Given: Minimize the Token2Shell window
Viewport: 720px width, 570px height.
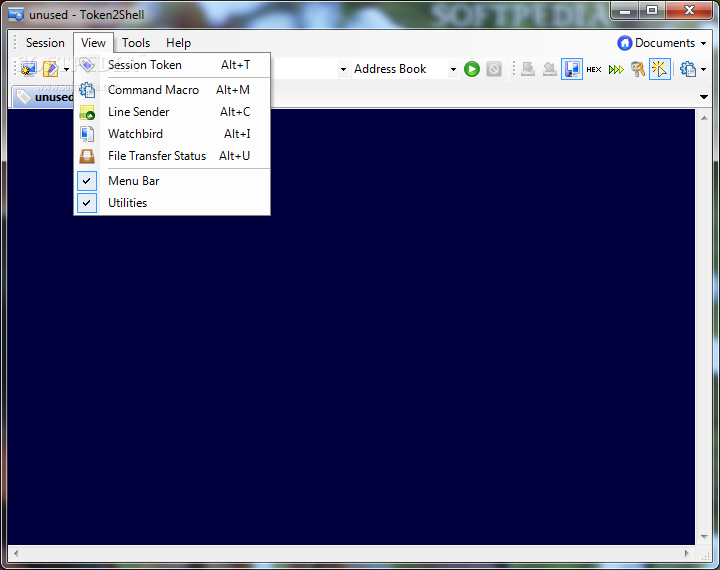Looking at the screenshot, I should tap(625, 11).
